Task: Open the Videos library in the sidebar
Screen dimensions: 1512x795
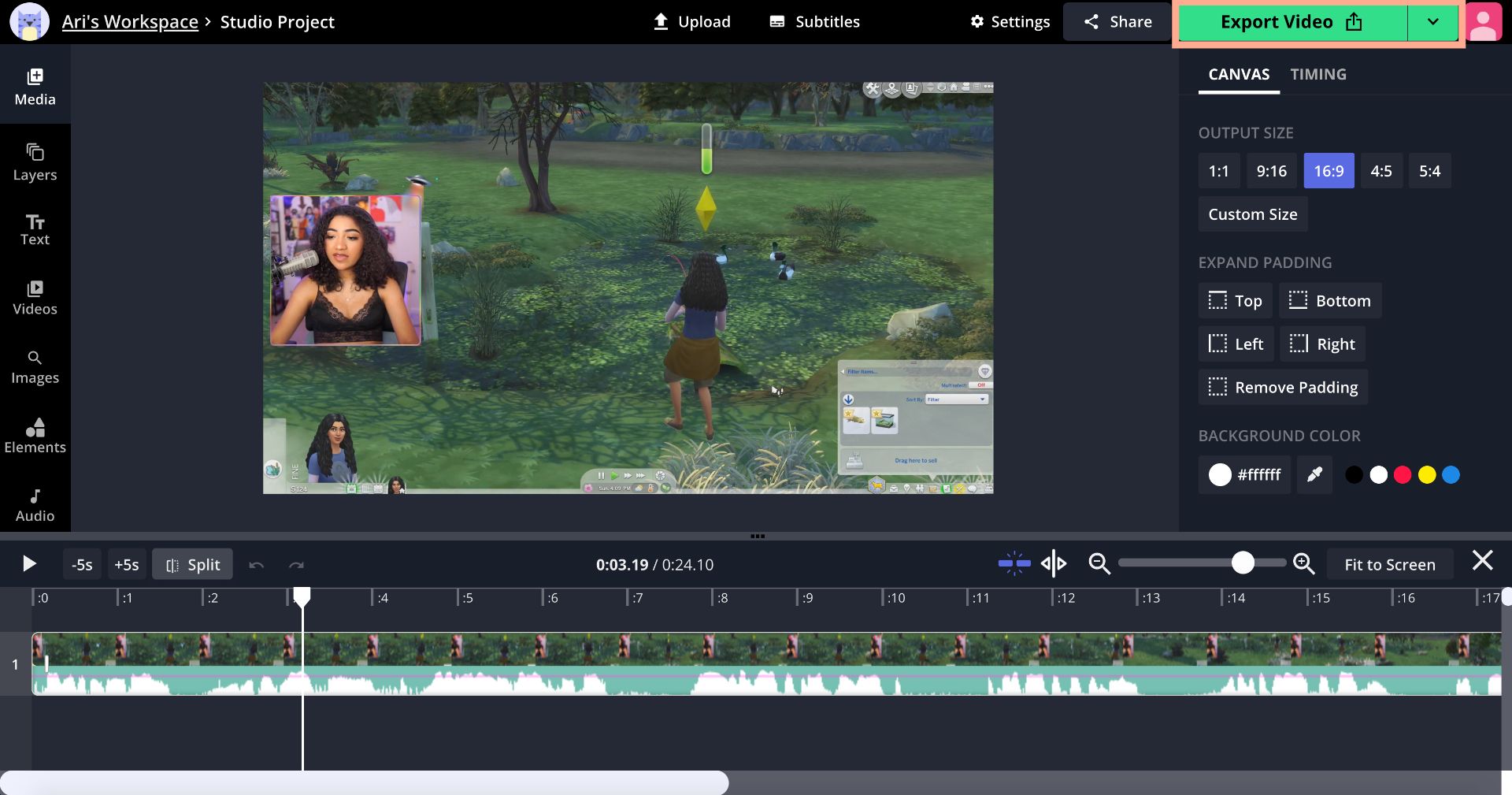Action: [35, 298]
